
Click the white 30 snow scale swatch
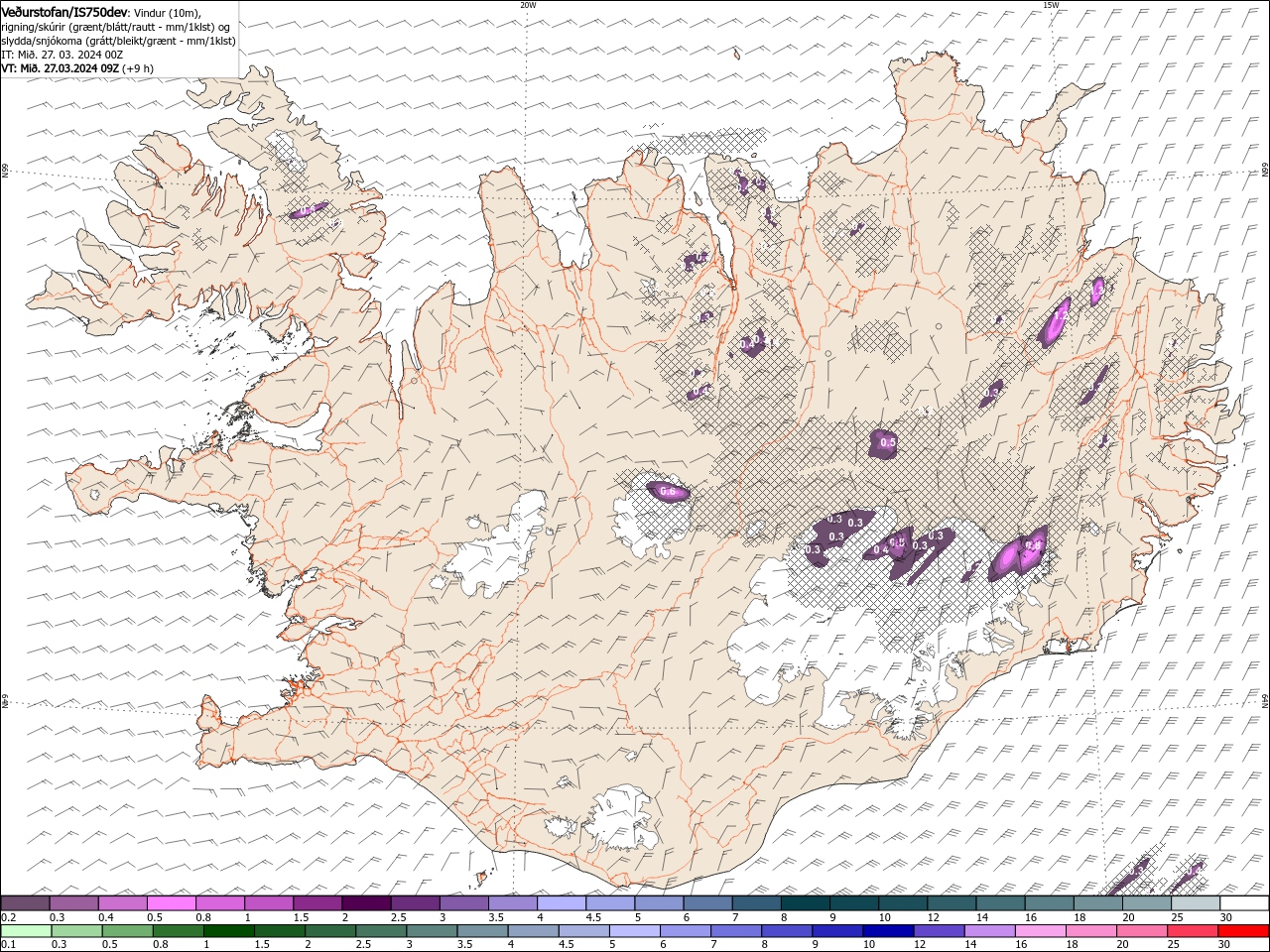point(1244,903)
